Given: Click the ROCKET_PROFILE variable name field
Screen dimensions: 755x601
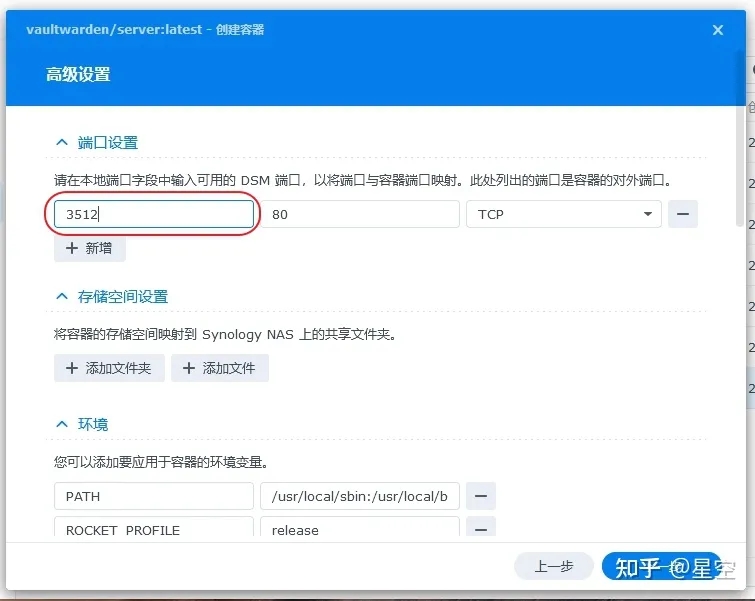Looking at the screenshot, I should pyautogui.click(x=154, y=529).
